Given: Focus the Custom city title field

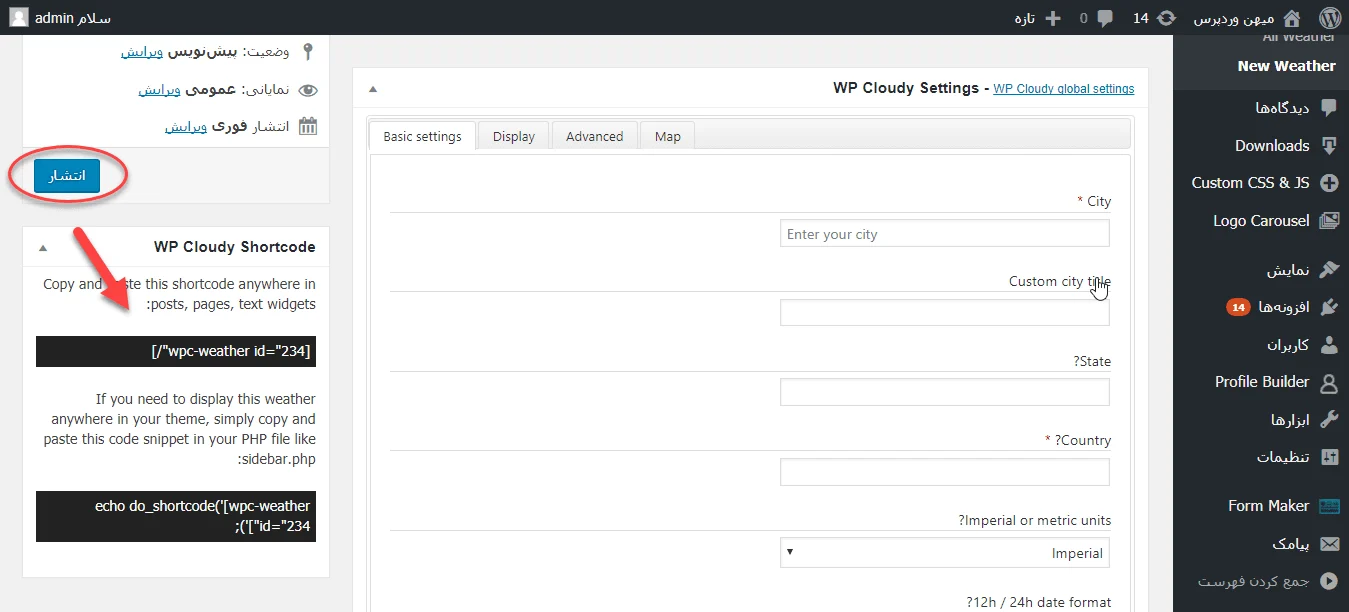Looking at the screenshot, I should coord(944,313).
